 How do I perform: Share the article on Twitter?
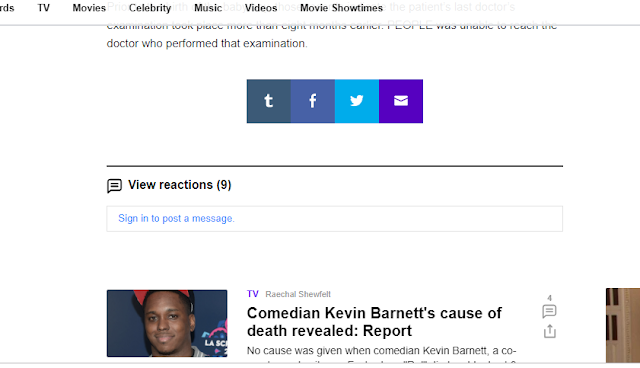(357, 101)
